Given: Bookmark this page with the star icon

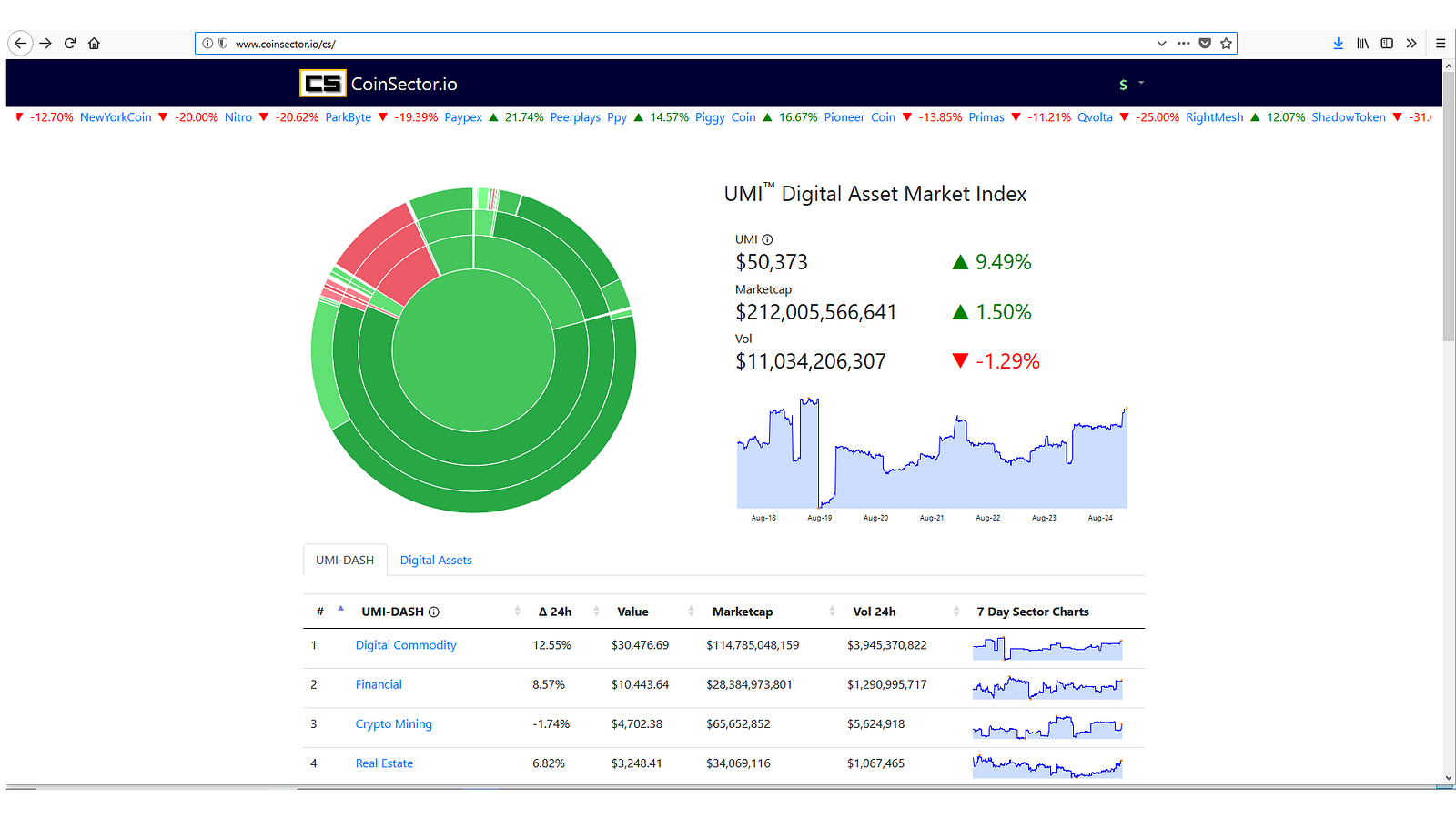Looking at the screenshot, I should 1226,44.
